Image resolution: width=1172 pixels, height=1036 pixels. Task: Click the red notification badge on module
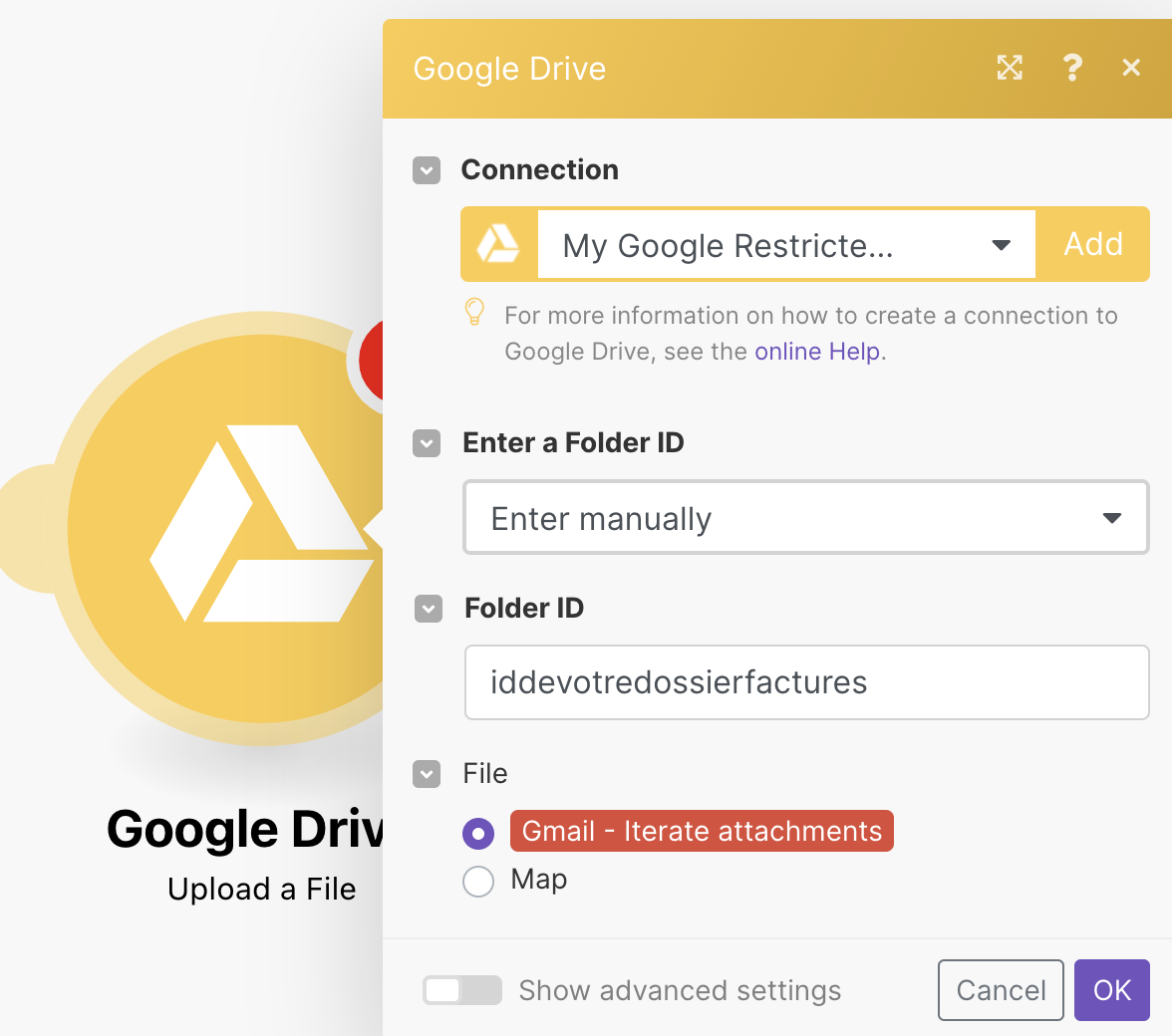371,360
